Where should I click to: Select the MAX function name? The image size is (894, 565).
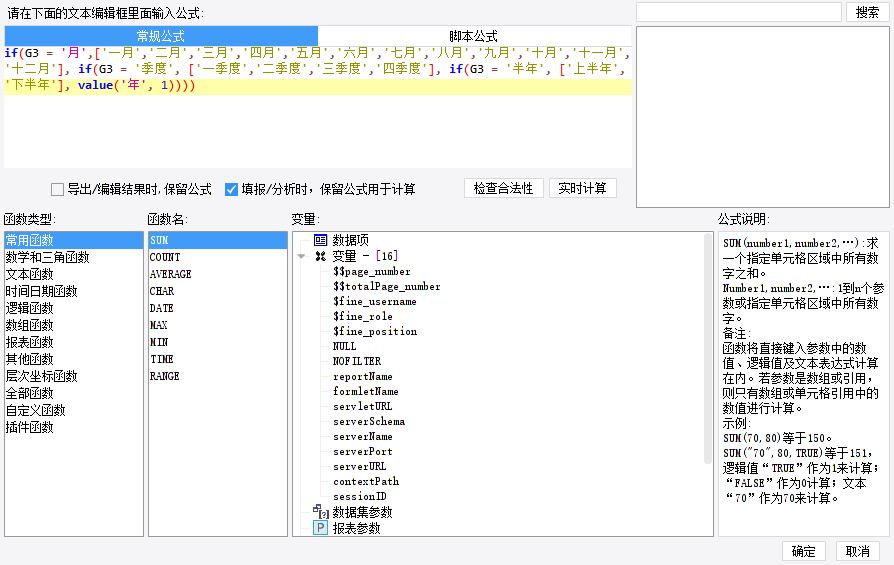pyautogui.click(x=218, y=325)
